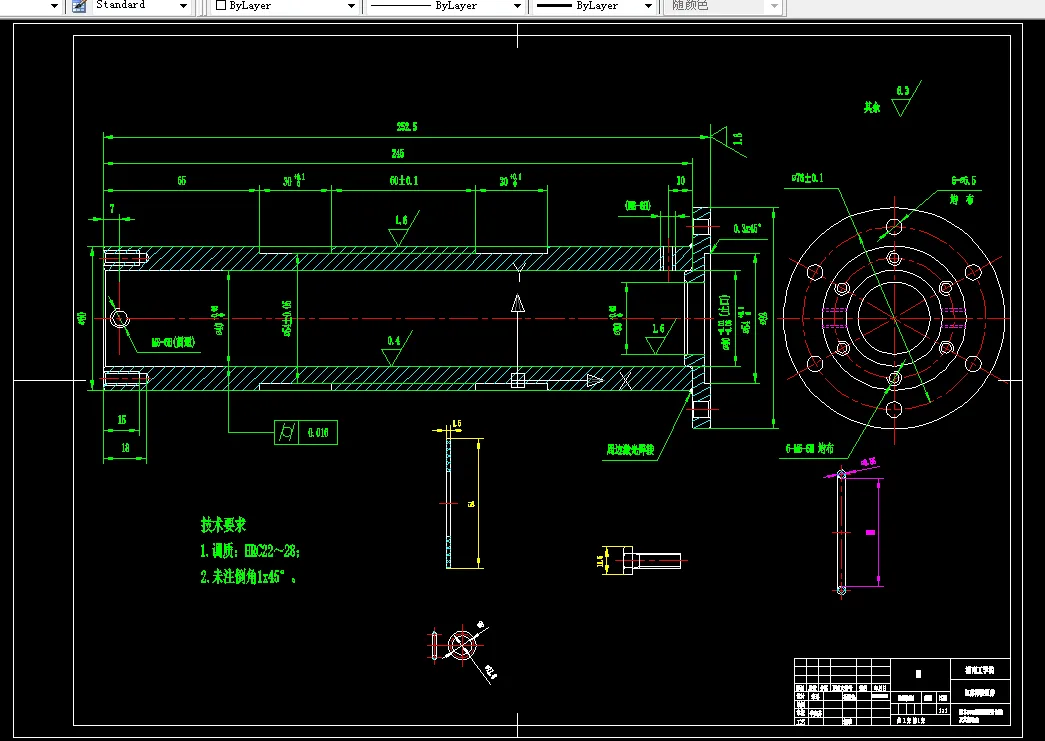Select the 6.3 roughness symbol value
Screen dimensions: 1045x741
(902, 91)
